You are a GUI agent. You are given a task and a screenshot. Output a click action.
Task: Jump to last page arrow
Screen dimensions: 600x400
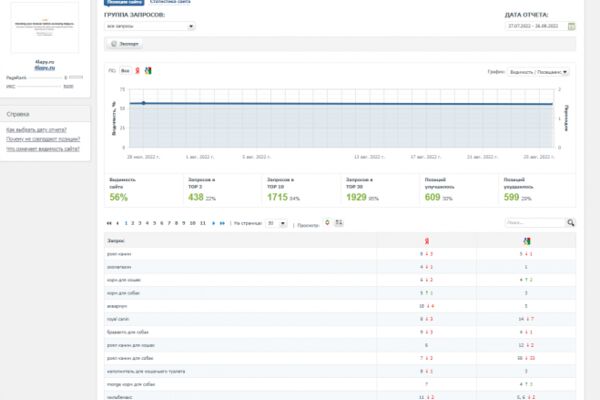[x=222, y=223]
